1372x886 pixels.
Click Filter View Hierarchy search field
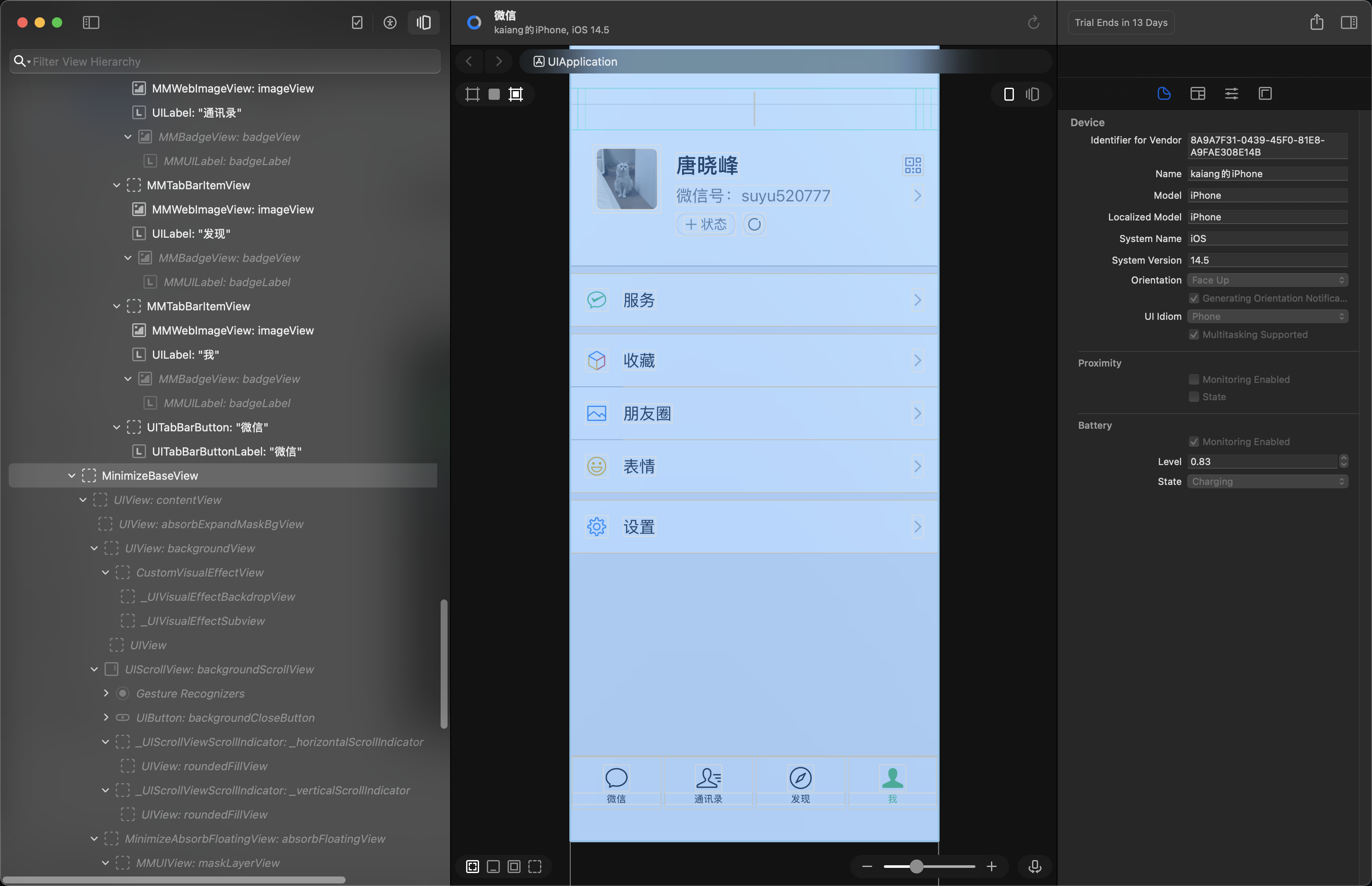(x=225, y=61)
